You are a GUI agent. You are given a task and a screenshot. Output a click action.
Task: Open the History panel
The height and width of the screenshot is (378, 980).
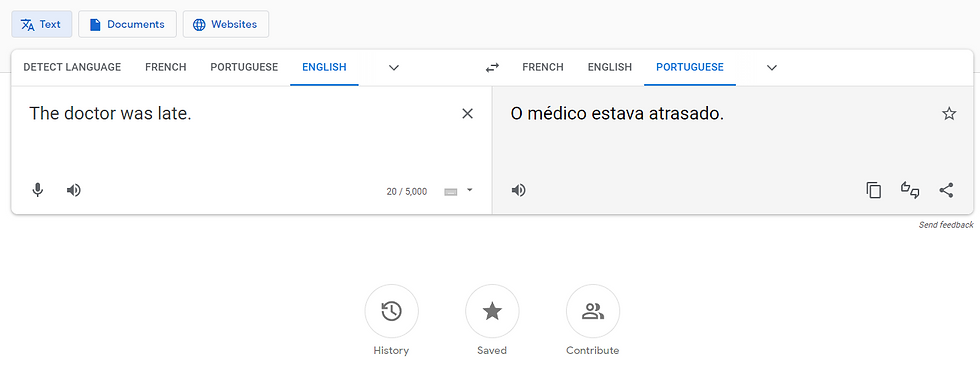[391, 311]
